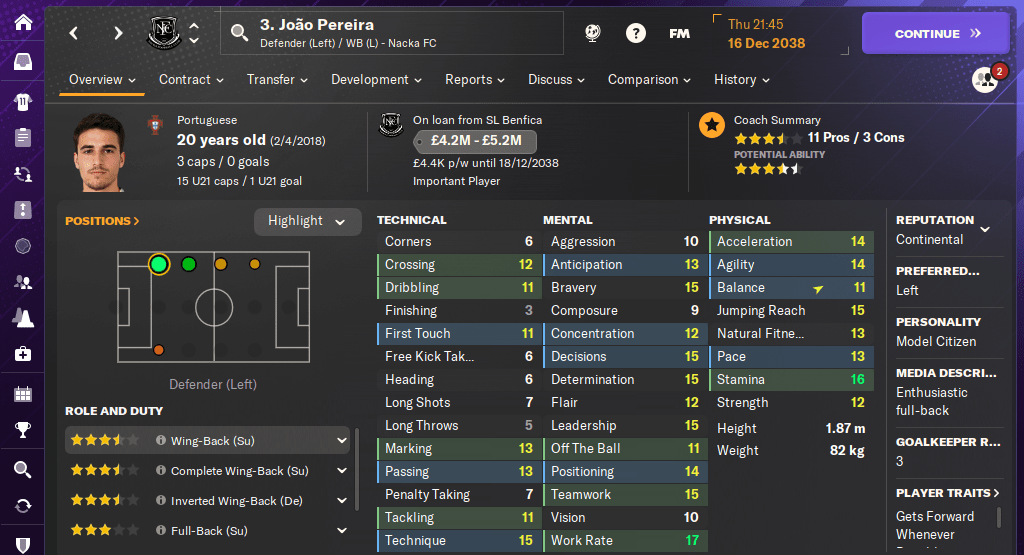Open the Squad shirt icon
This screenshot has height=555, width=1024.
(22, 101)
